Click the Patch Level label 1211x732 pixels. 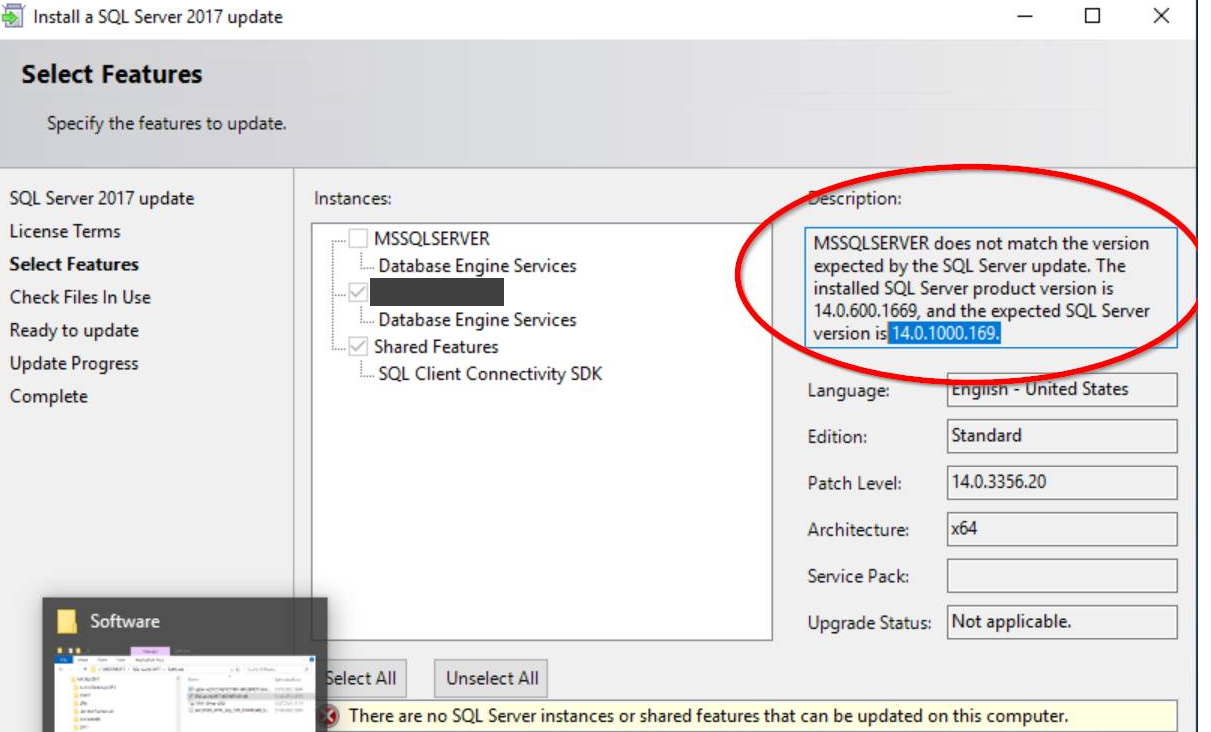coord(855,483)
